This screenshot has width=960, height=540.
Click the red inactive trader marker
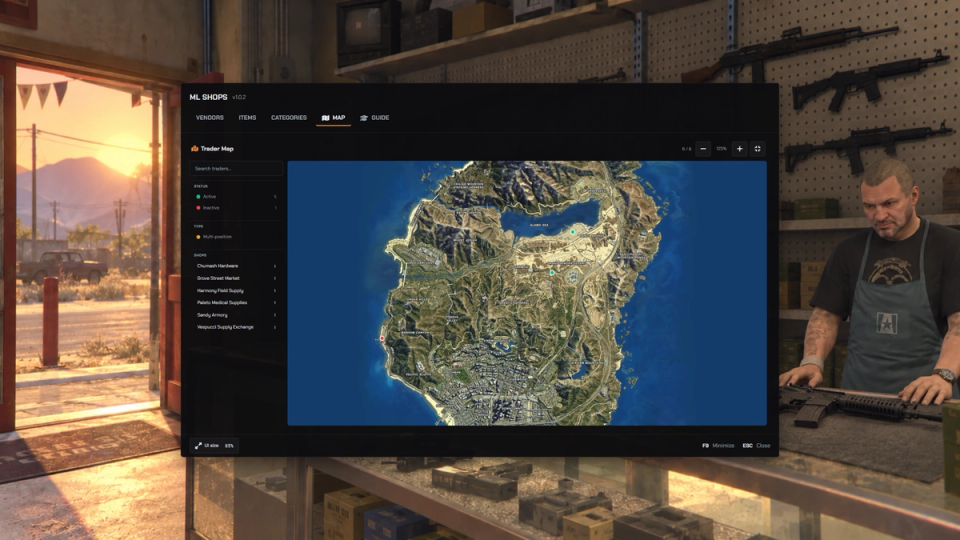382,338
